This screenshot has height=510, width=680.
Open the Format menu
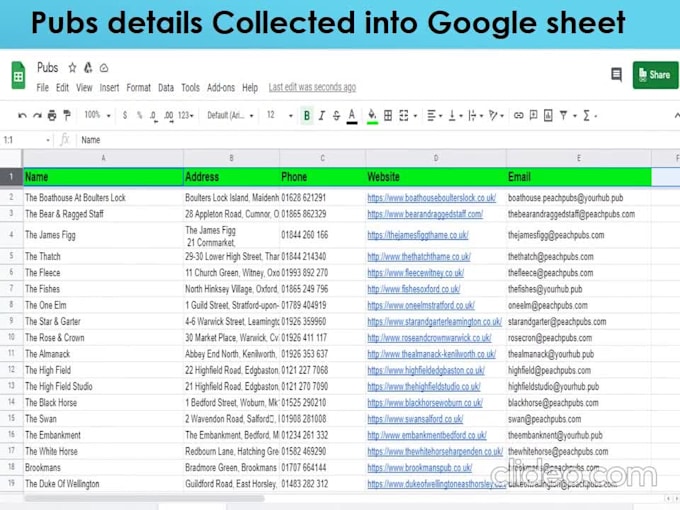(x=138, y=88)
